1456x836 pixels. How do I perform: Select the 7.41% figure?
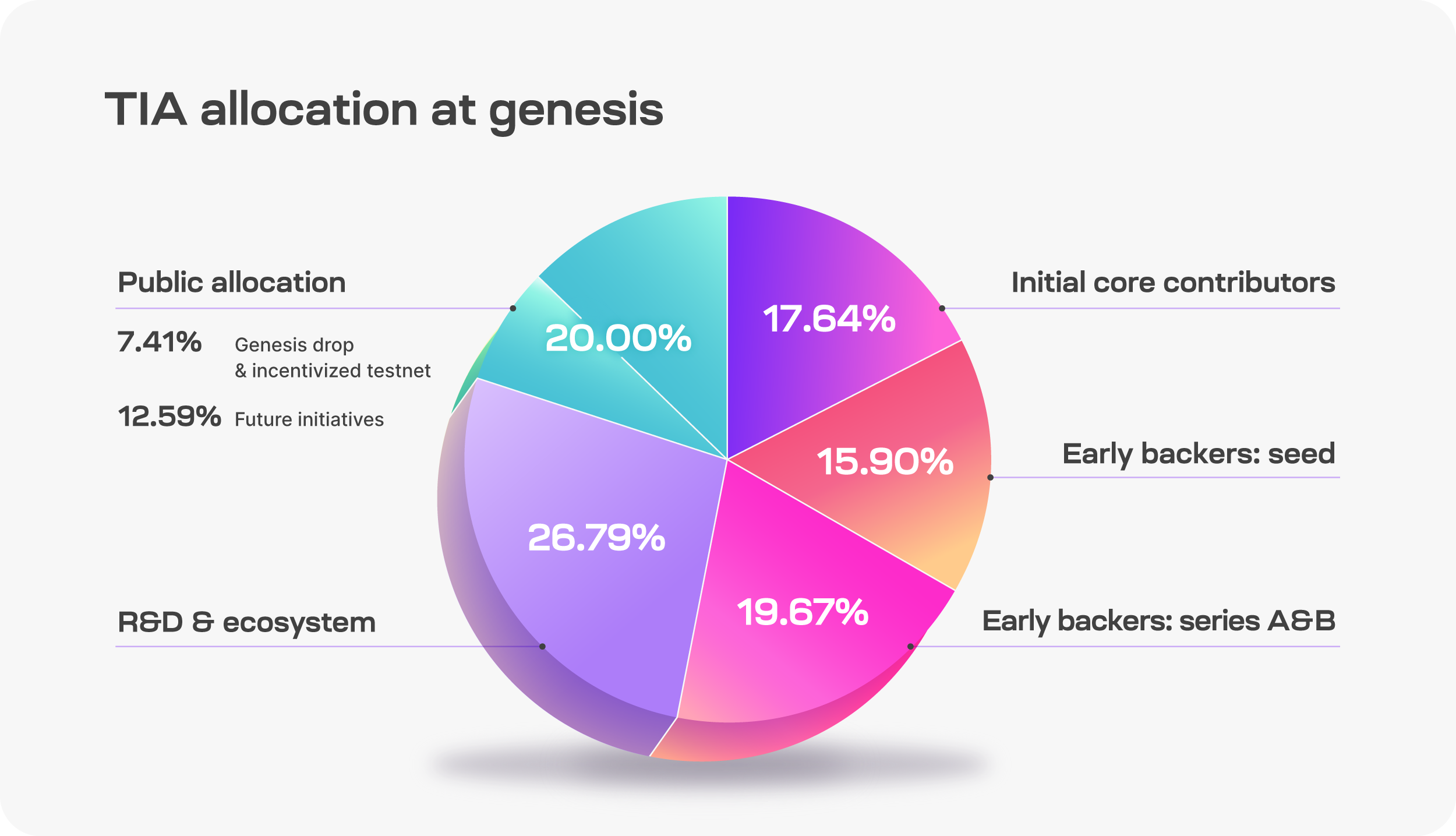[160, 342]
